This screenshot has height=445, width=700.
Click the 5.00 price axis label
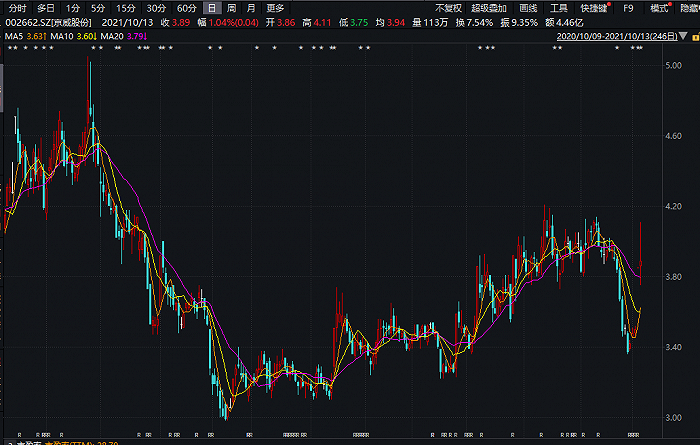(x=674, y=66)
